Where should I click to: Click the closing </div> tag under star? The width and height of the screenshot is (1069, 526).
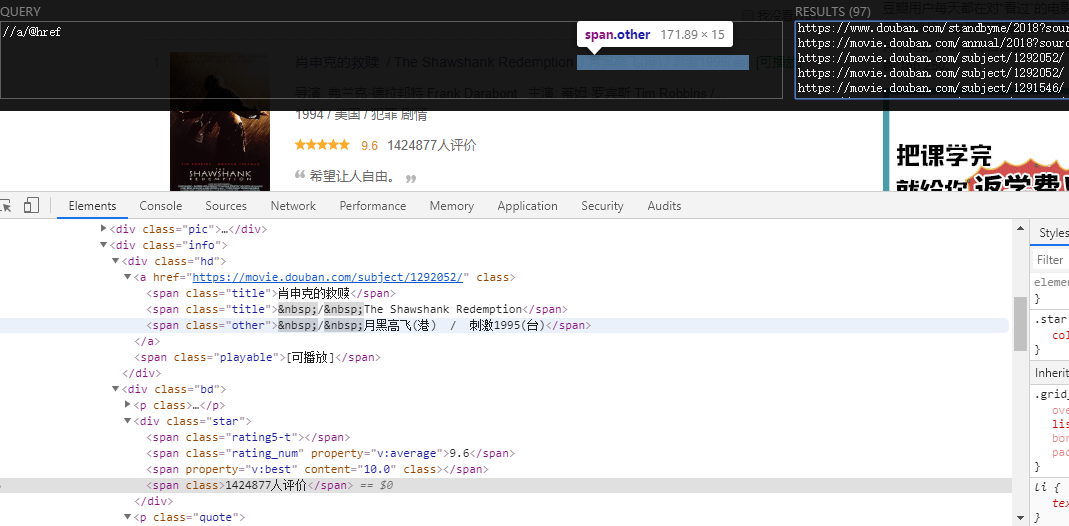(x=153, y=501)
